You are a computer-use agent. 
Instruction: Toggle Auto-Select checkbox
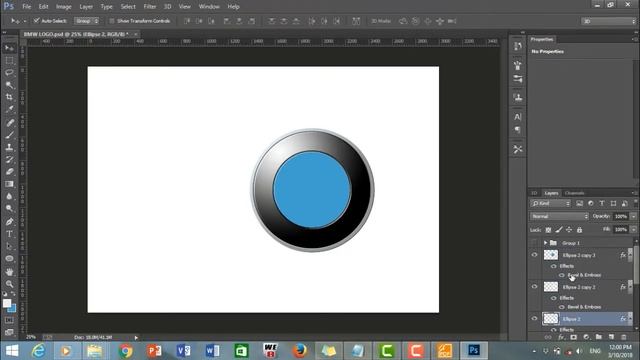[36, 20]
